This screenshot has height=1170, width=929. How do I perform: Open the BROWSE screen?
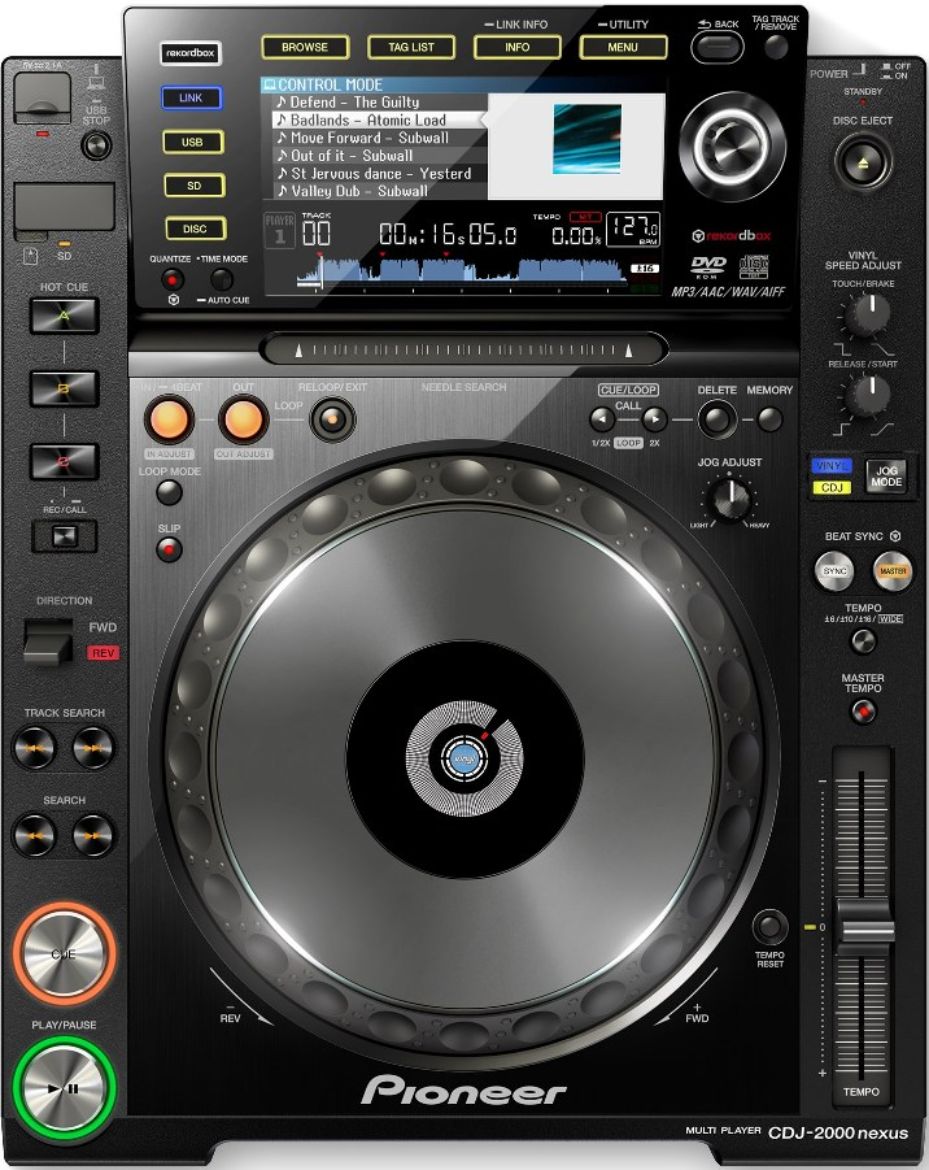(304, 47)
